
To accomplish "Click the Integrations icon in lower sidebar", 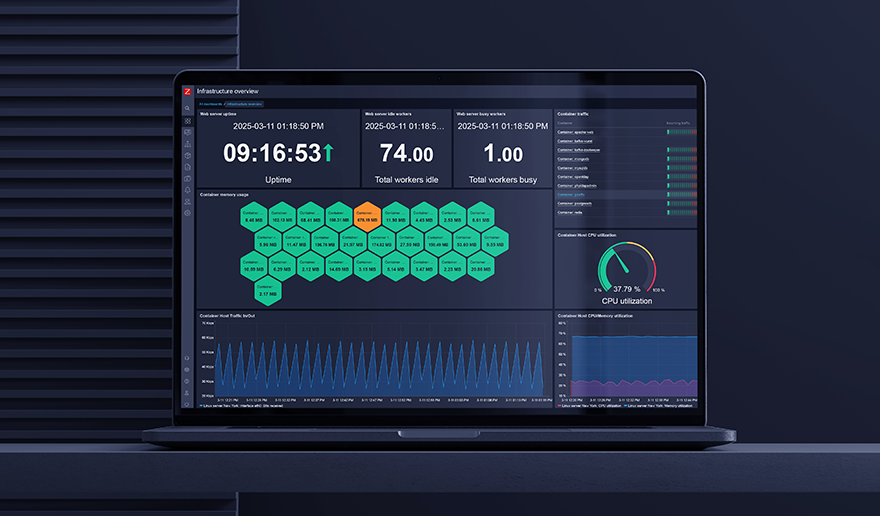I will pyautogui.click(x=187, y=369).
